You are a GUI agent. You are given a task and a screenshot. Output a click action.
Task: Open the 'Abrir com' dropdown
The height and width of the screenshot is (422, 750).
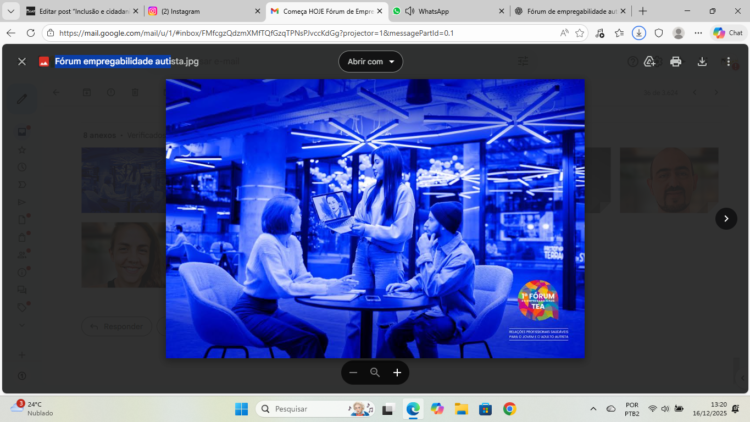click(370, 61)
